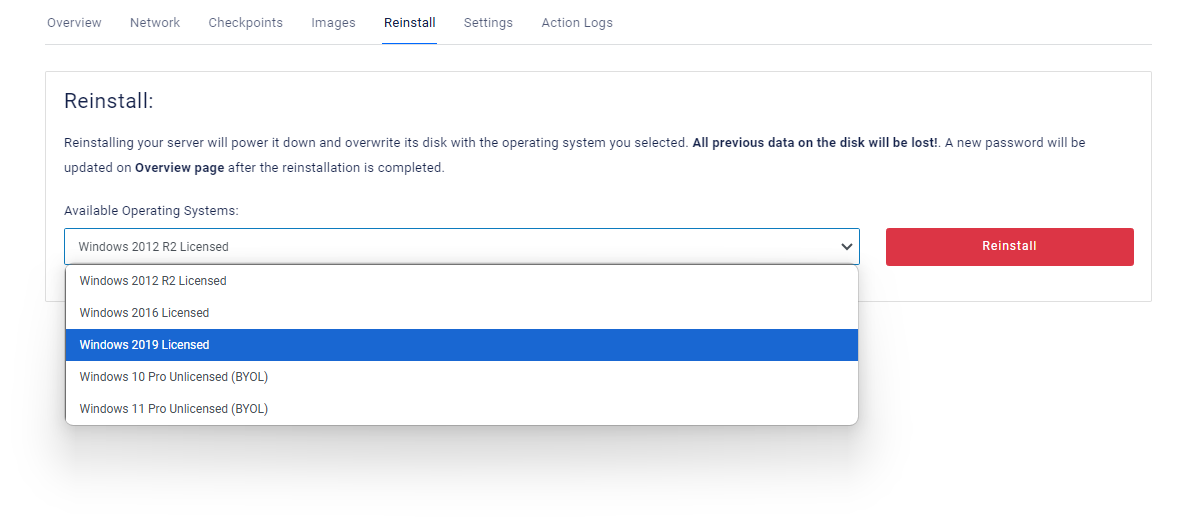
Task: Click the selected value in the OS combo box
Action: click(x=154, y=247)
